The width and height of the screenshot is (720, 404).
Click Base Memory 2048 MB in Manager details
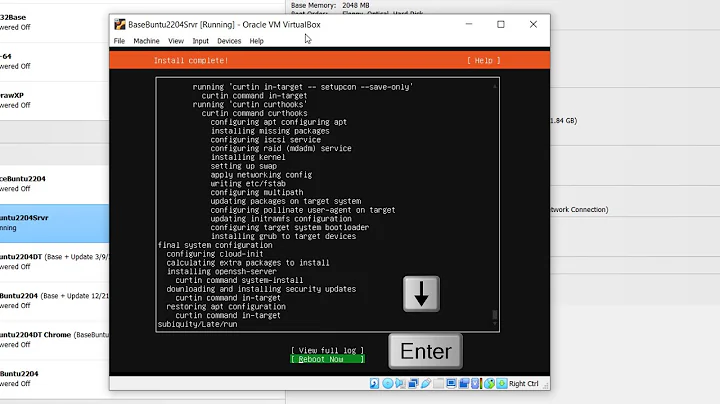click(x=330, y=5)
